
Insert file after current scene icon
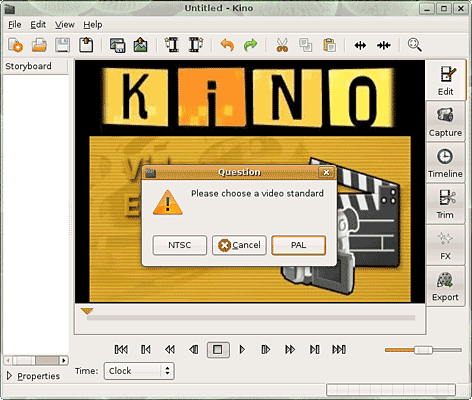click(x=196, y=45)
